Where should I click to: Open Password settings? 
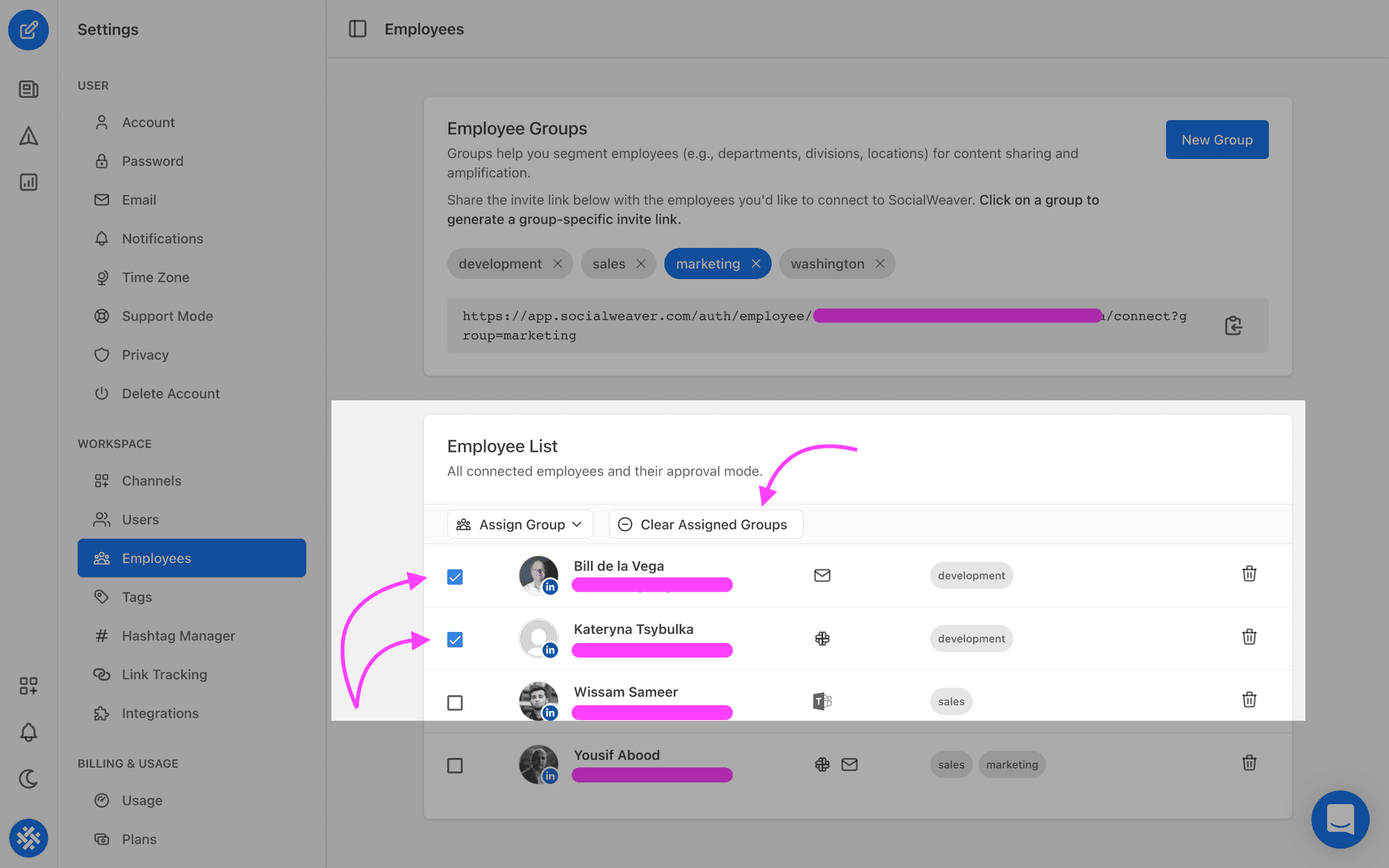click(x=192, y=161)
